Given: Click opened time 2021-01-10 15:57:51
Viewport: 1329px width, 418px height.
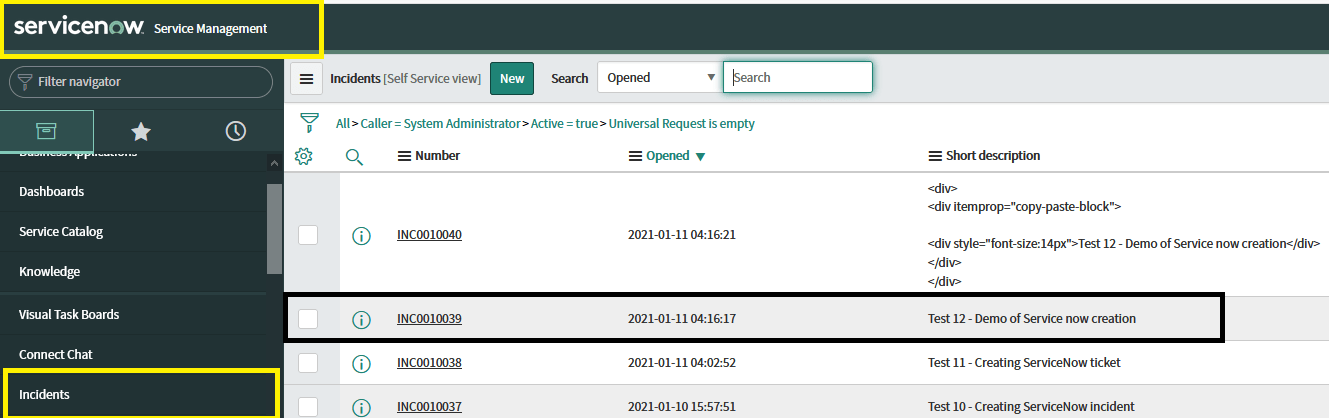Looking at the screenshot, I should [x=682, y=406].
